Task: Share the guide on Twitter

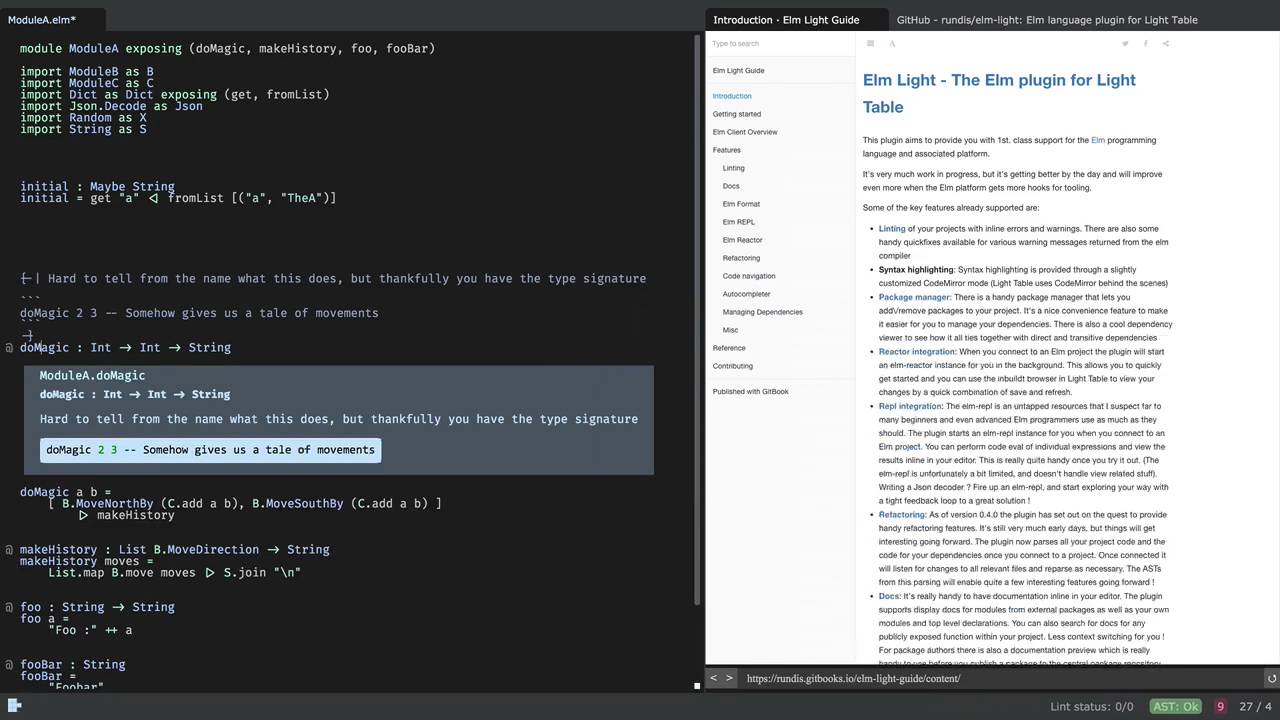Action: coord(1125,43)
